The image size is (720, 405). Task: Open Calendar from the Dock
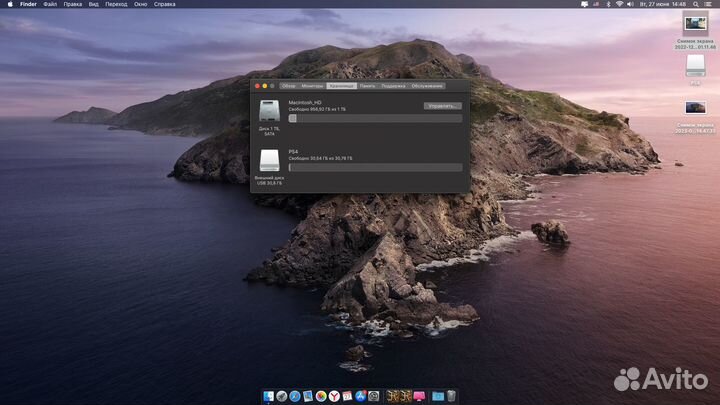click(x=348, y=396)
